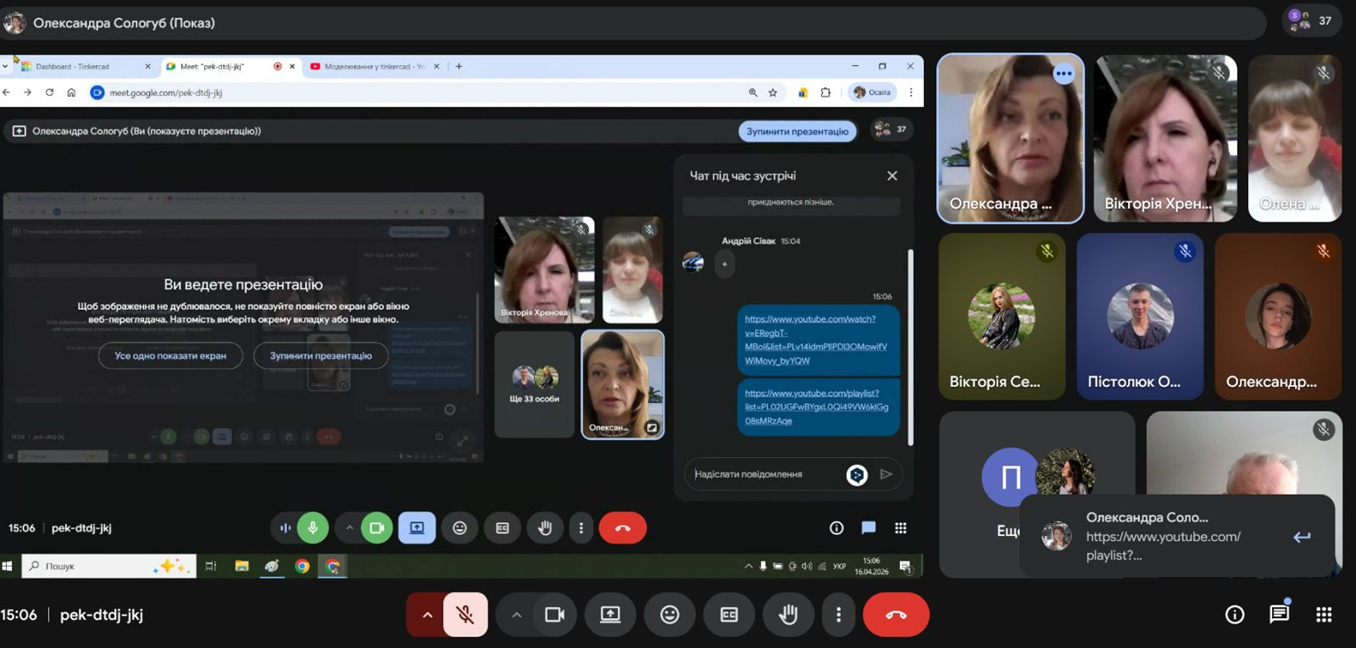This screenshot has width=1356, height=648.
Task: Toggle camera in the main meeting toolbar
Action: point(554,615)
